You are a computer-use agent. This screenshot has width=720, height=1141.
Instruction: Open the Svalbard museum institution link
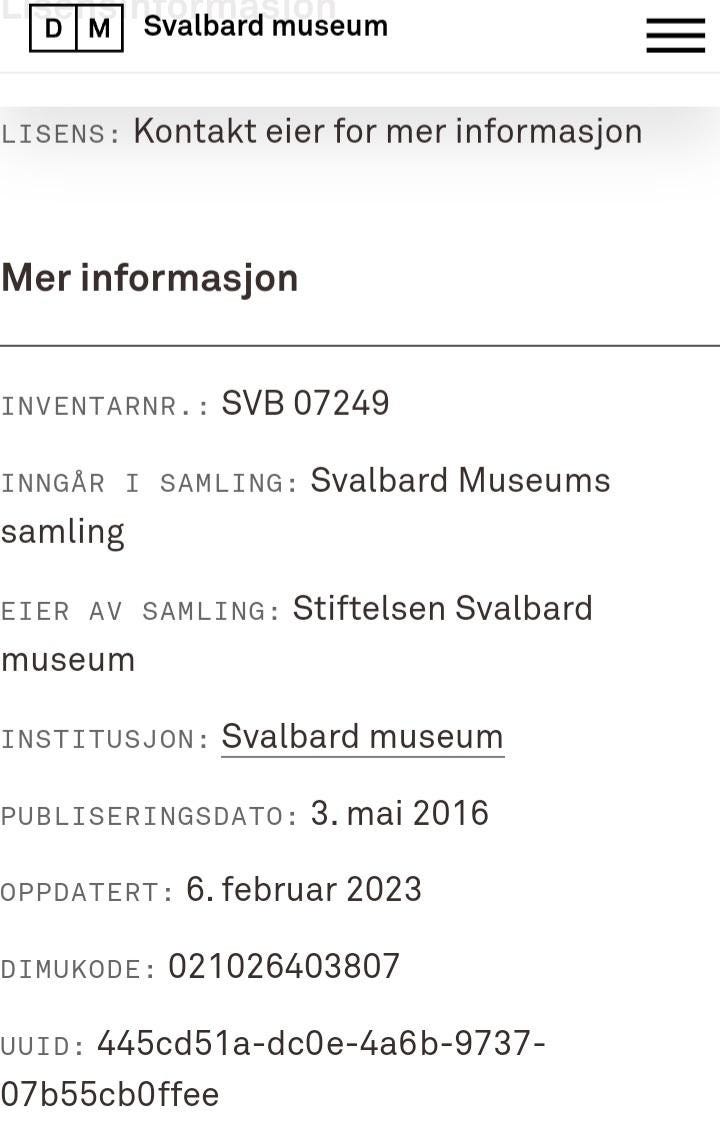[x=361, y=737]
